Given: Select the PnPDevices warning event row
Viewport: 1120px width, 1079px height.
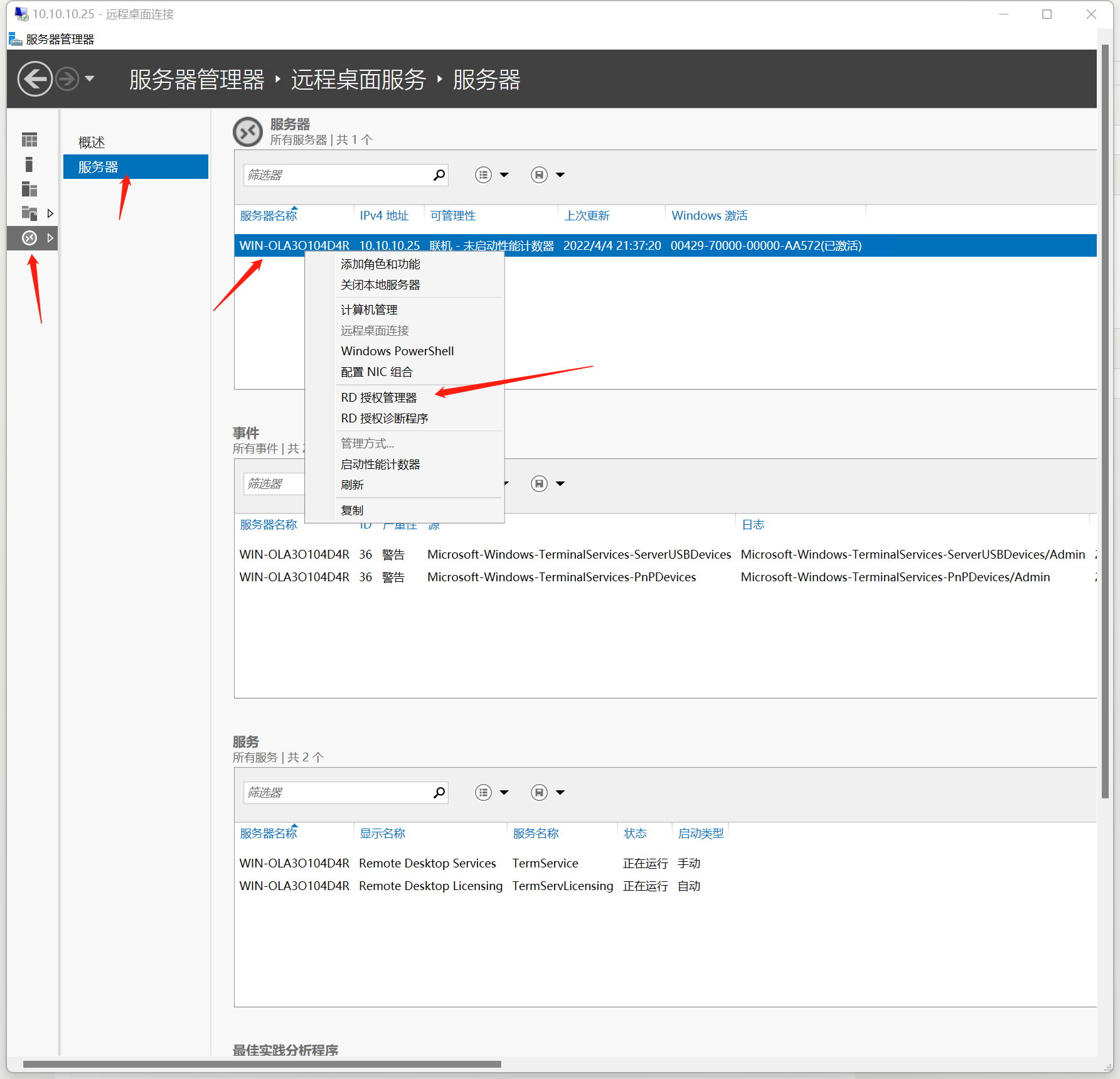Looking at the screenshot, I should (x=665, y=577).
